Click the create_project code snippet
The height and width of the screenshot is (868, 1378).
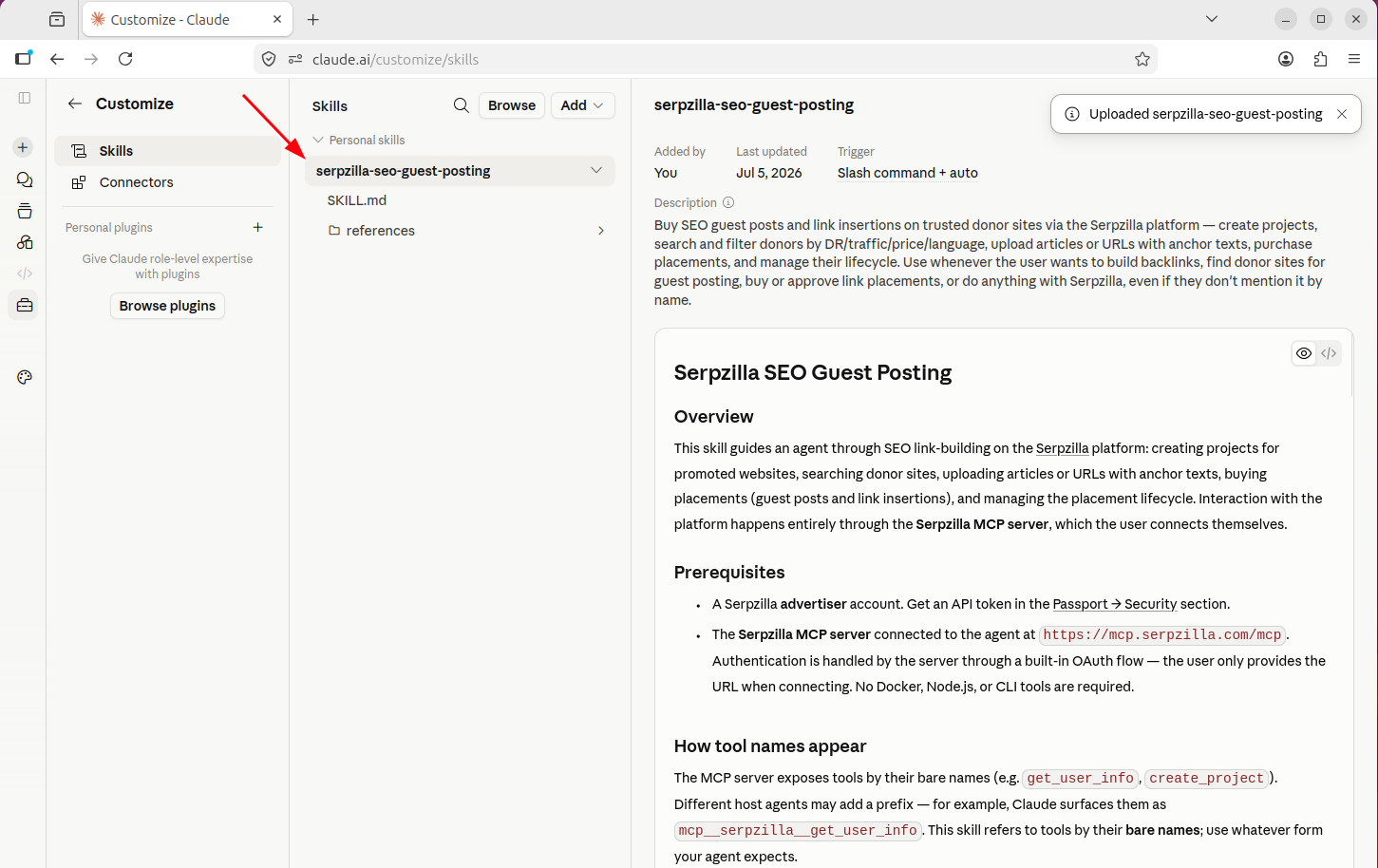pos(1207,779)
